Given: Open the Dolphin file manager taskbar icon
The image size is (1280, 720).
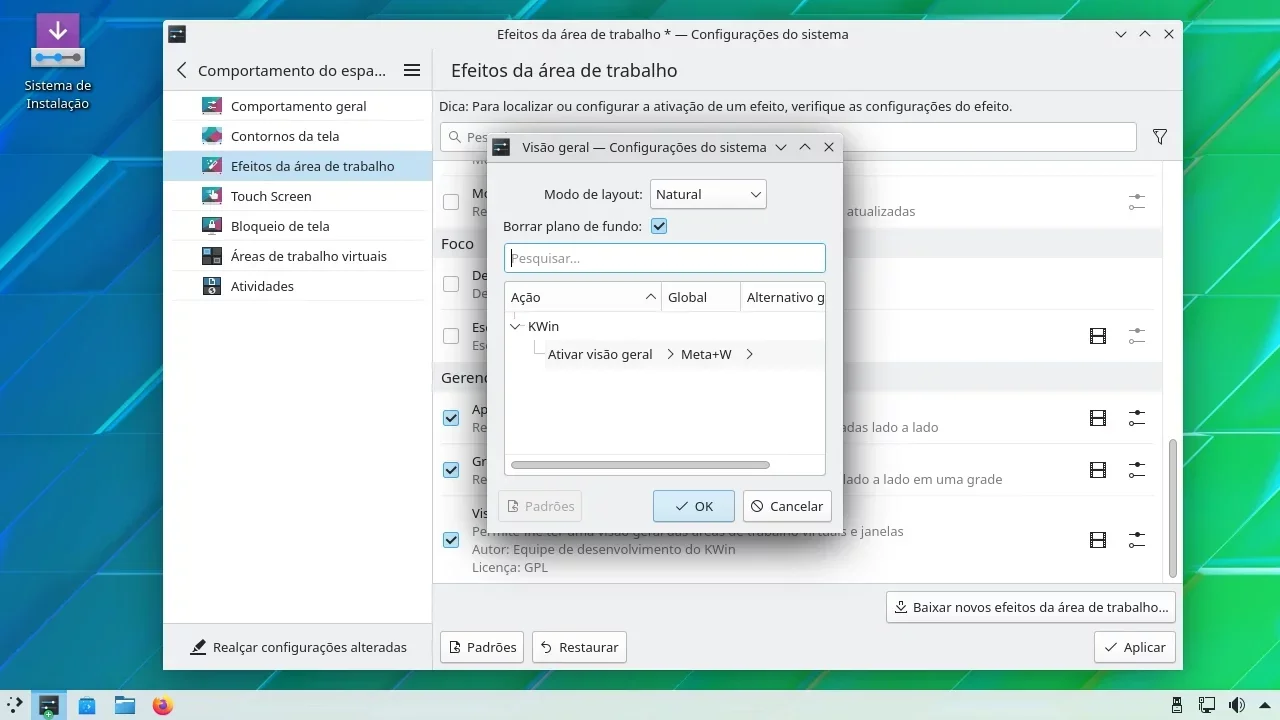Looking at the screenshot, I should coord(125,705).
